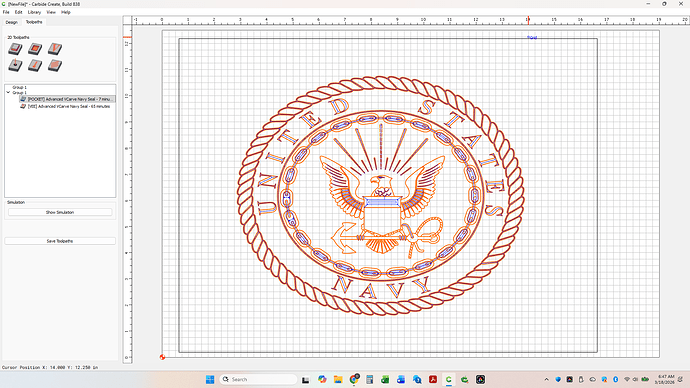Click the Simulation section label
Viewport: 690px width, 388px height.
pyautogui.click(x=16, y=202)
